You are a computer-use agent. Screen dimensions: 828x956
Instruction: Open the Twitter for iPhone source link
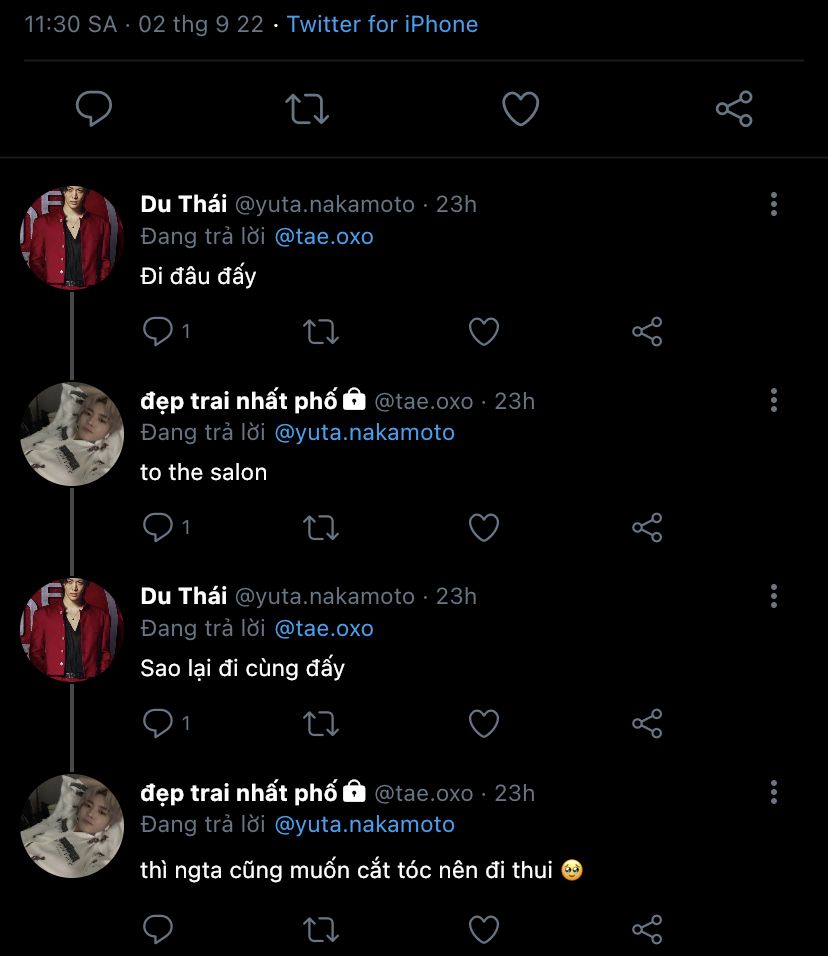382,24
